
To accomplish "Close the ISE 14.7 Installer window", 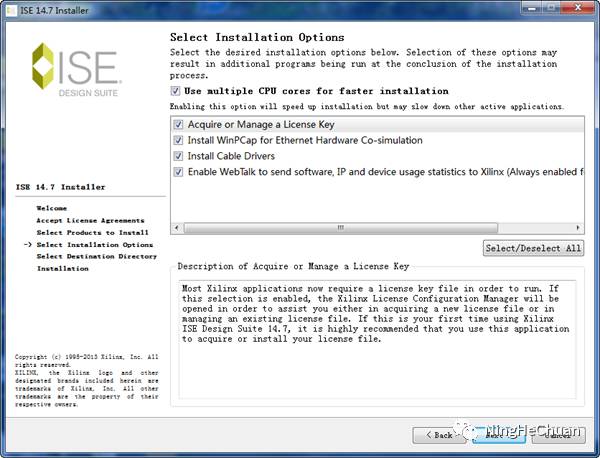I will click(578, 8).
